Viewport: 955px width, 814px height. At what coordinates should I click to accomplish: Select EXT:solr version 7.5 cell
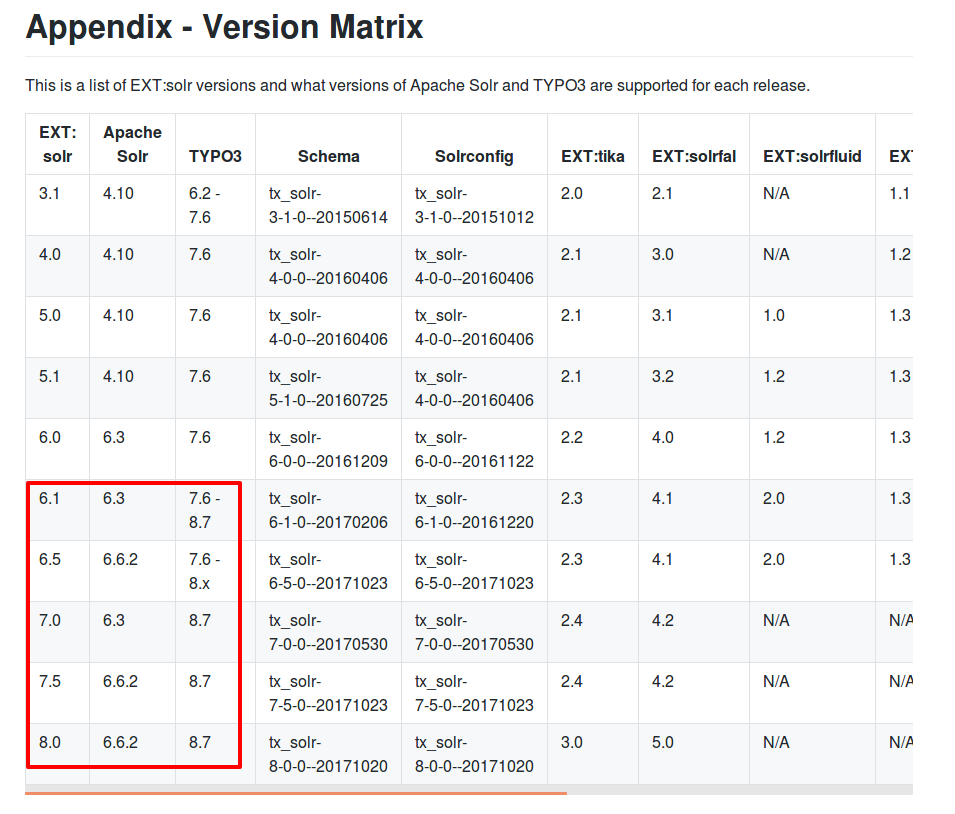click(57, 693)
